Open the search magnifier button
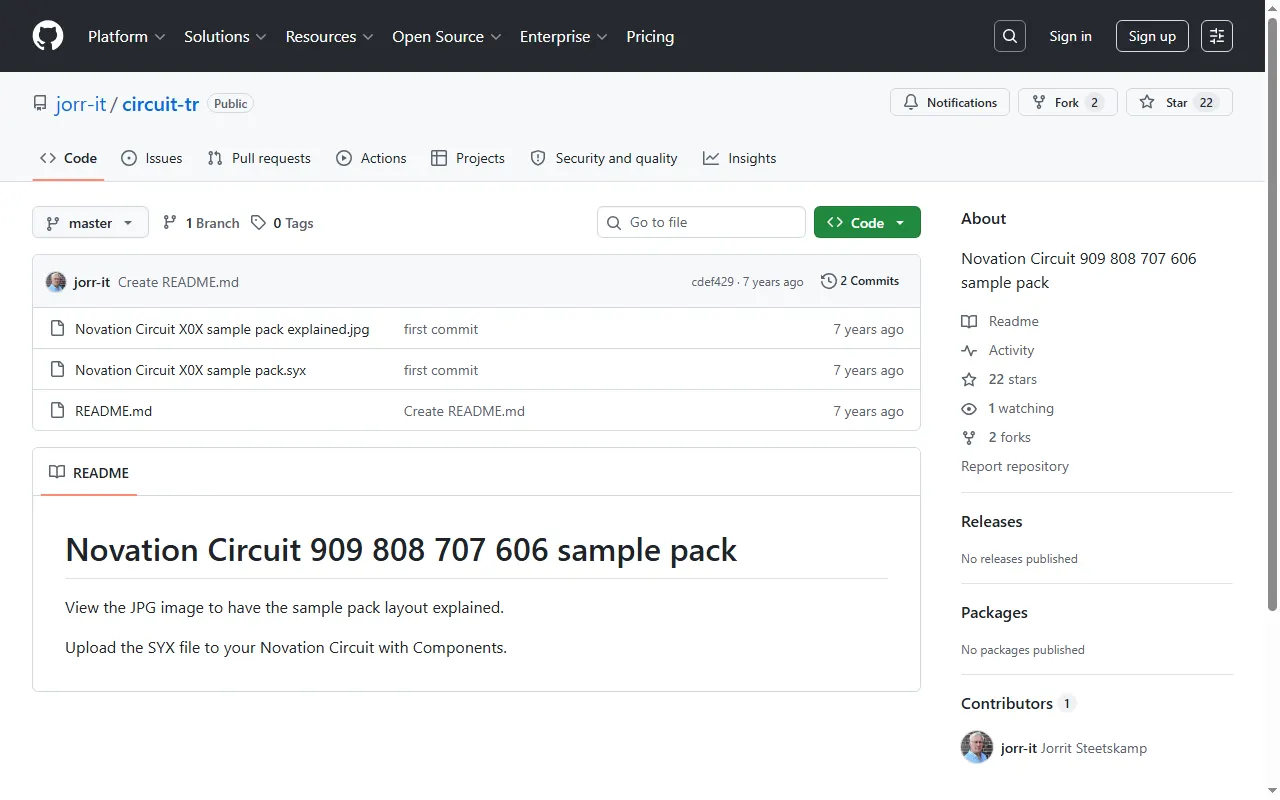Viewport: 1280px width, 800px height. (x=1010, y=36)
